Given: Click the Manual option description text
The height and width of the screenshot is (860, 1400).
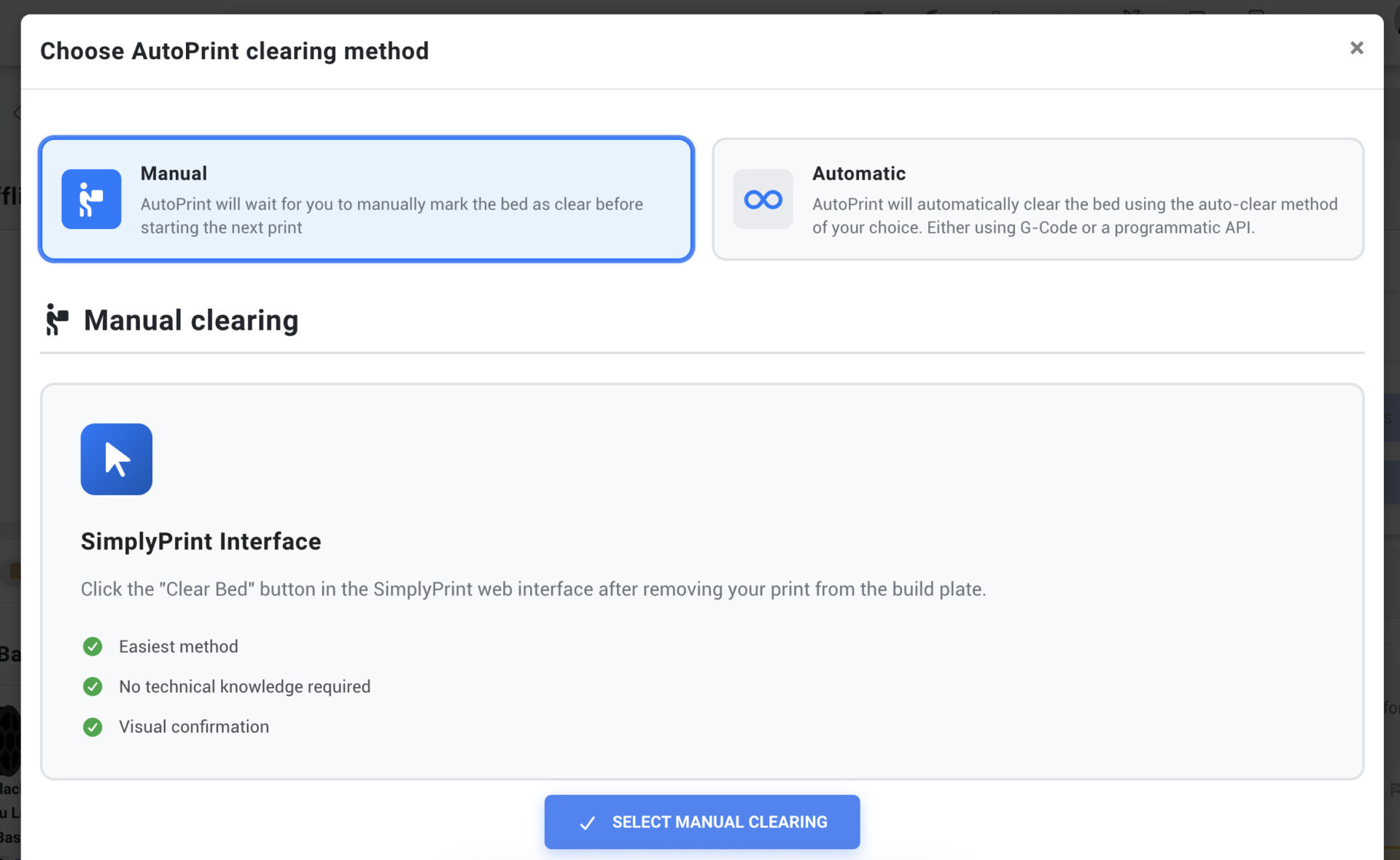Looking at the screenshot, I should click(x=392, y=216).
